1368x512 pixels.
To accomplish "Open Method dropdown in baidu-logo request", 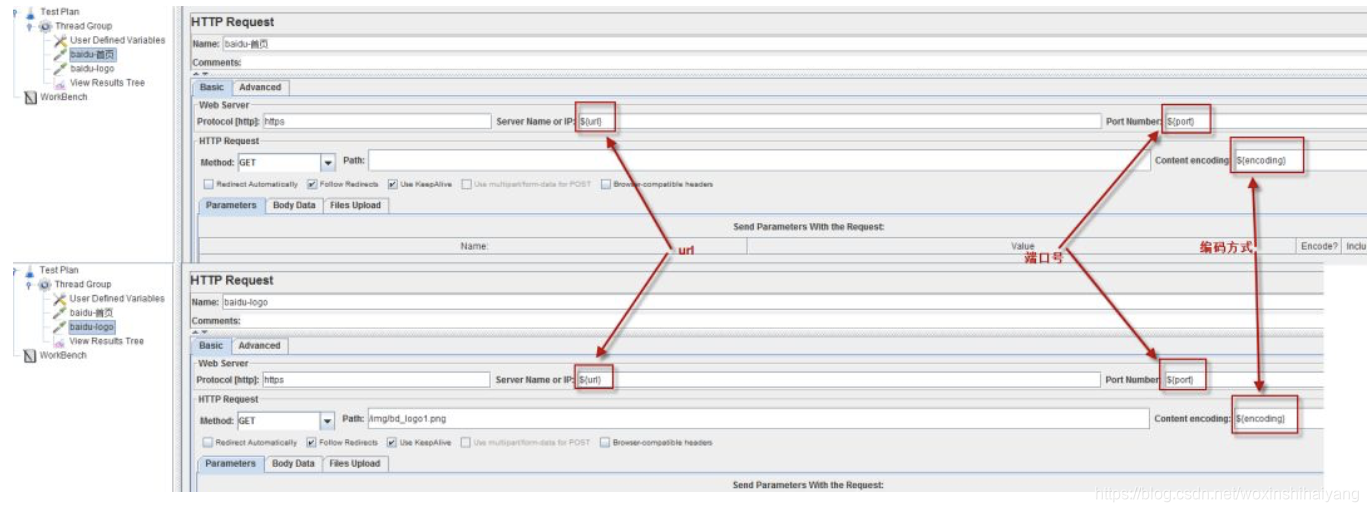I will (x=327, y=421).
